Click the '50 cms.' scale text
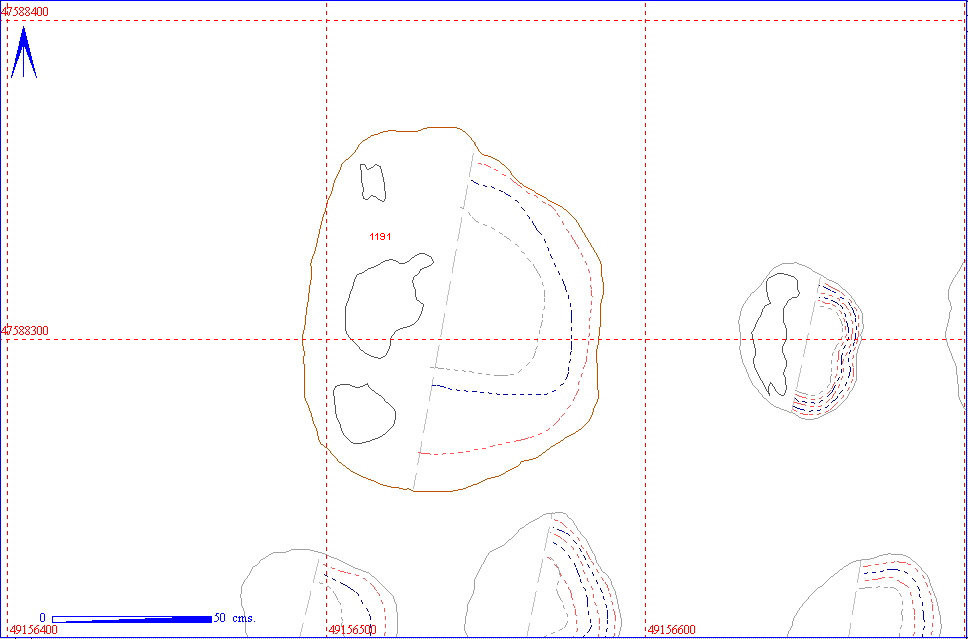This screenshot has width=968, height=639. 235,618
